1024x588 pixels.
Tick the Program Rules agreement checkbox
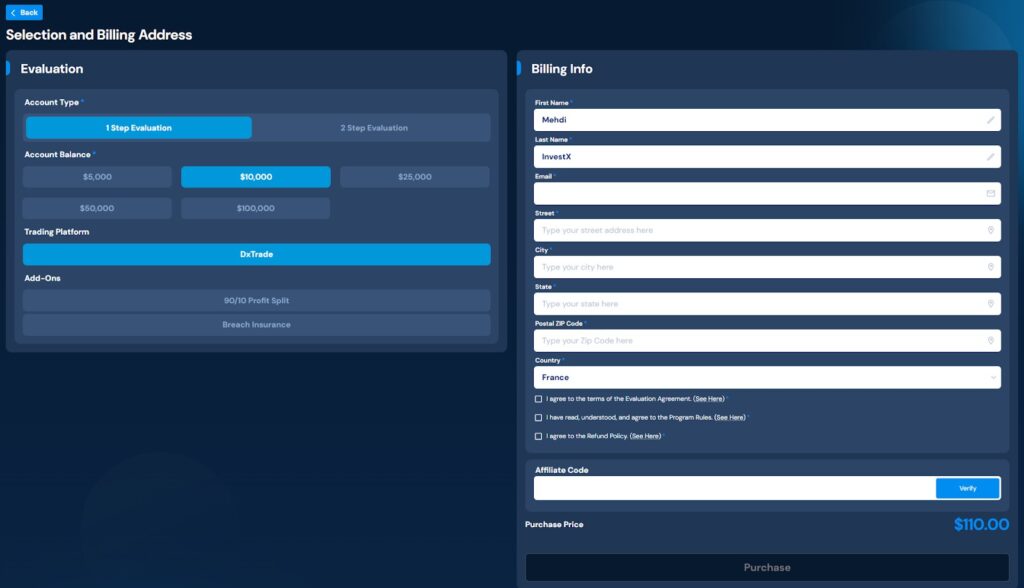coord(539,417)
